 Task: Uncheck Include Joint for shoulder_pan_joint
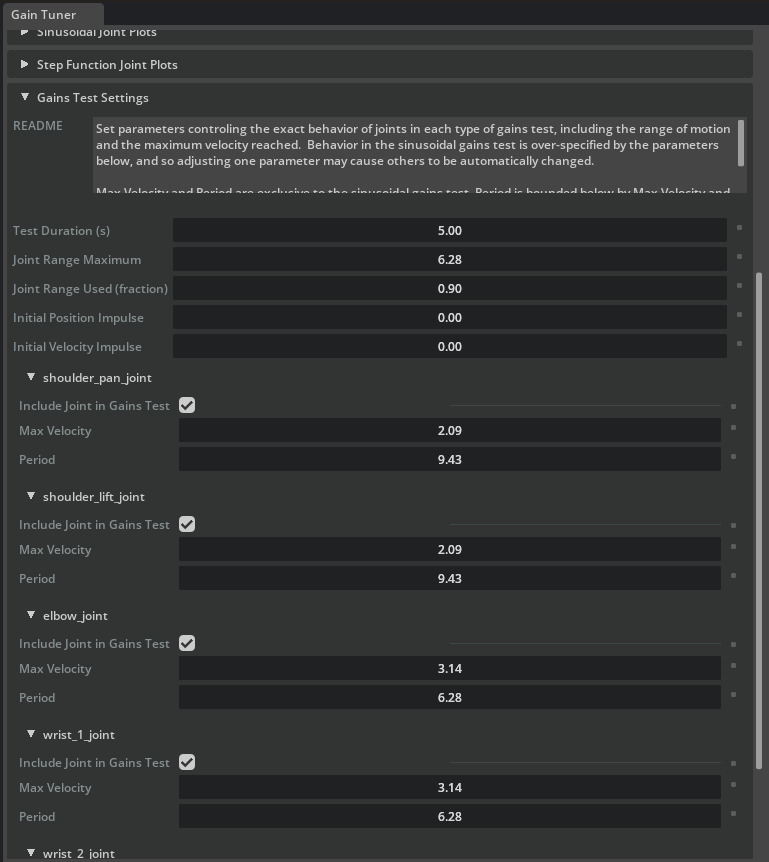(x=187, y=405)
